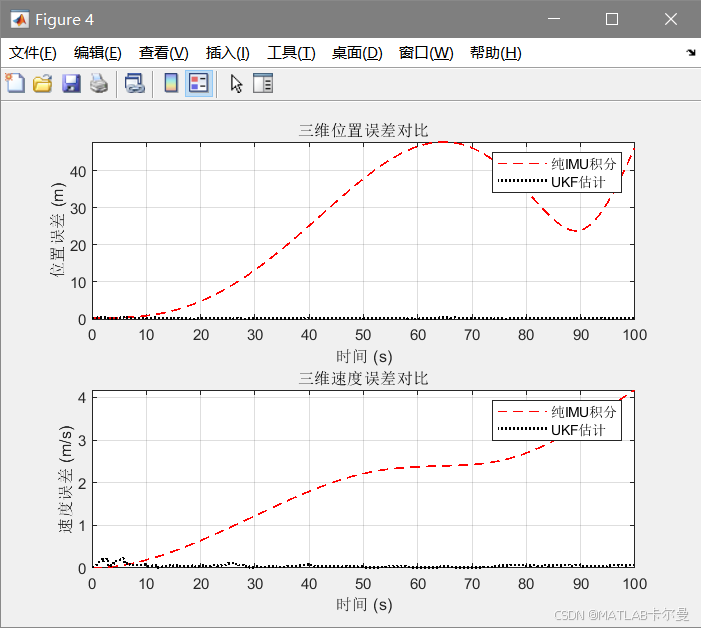
Task: Click the New Figure toolbar icon
Action: click(15, 83)
